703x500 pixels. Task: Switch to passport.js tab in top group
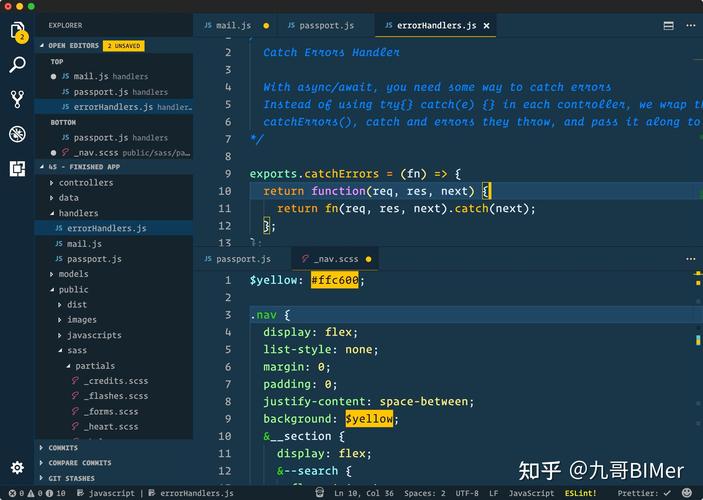[326, 26]
